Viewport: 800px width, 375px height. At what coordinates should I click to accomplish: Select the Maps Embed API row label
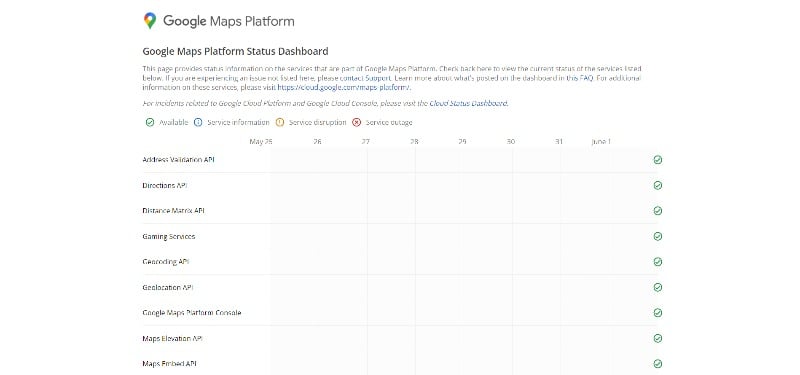169,364
